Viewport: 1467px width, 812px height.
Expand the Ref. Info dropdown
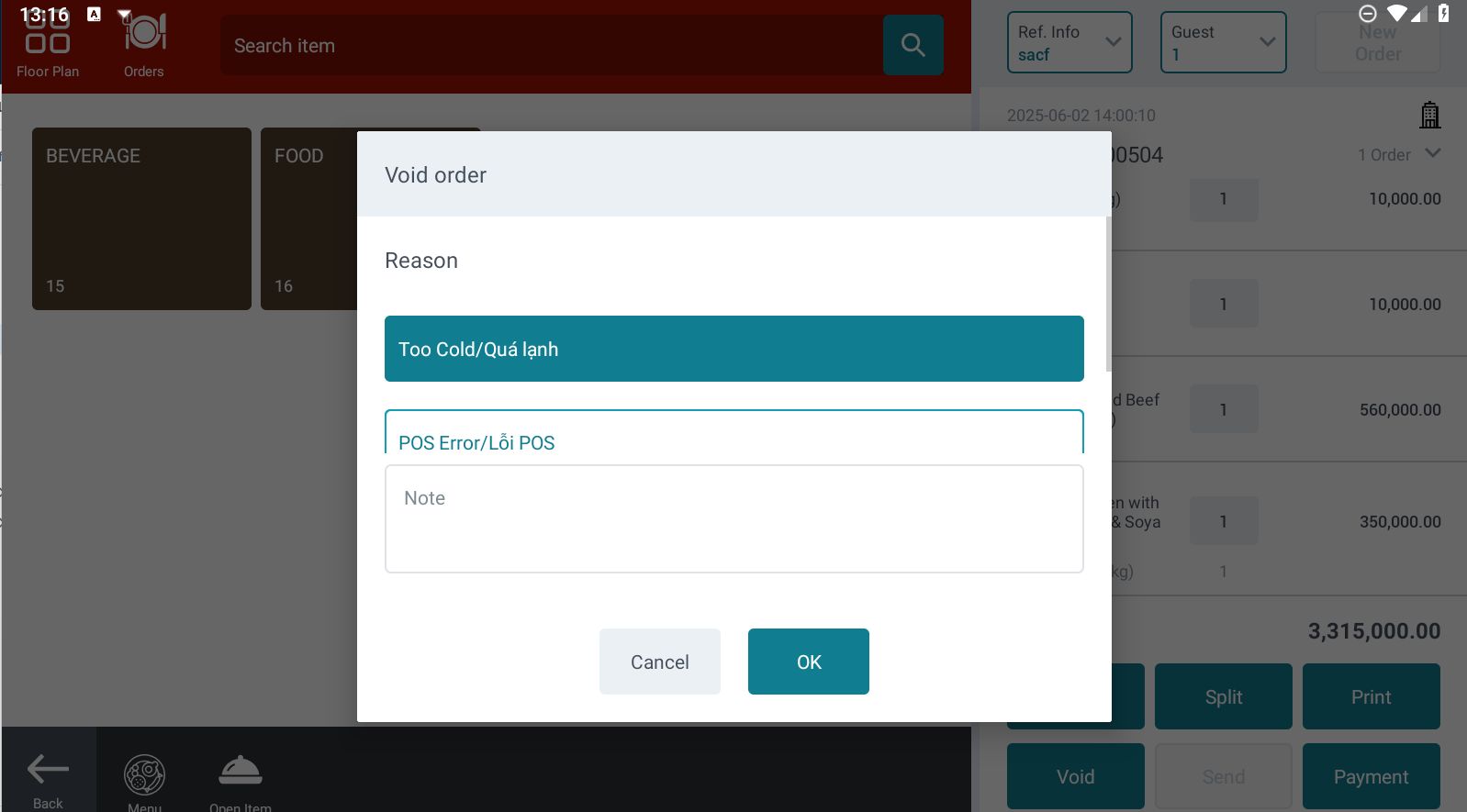1069,42
